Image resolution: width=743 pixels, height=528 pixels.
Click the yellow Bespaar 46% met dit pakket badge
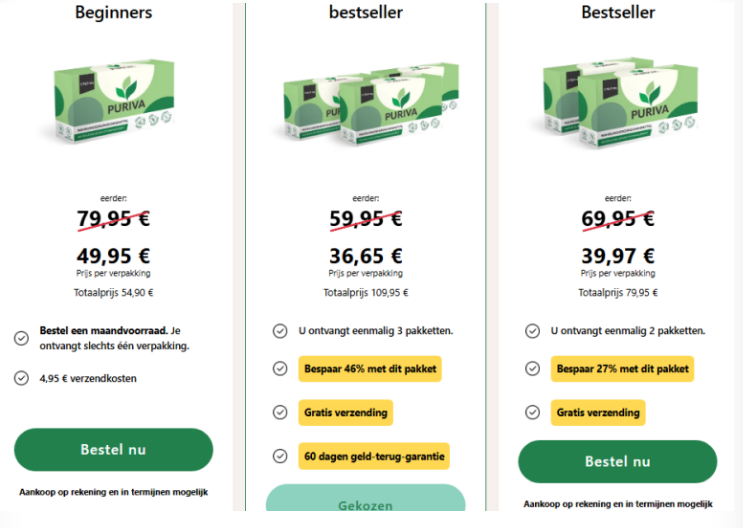coord(369,369)
